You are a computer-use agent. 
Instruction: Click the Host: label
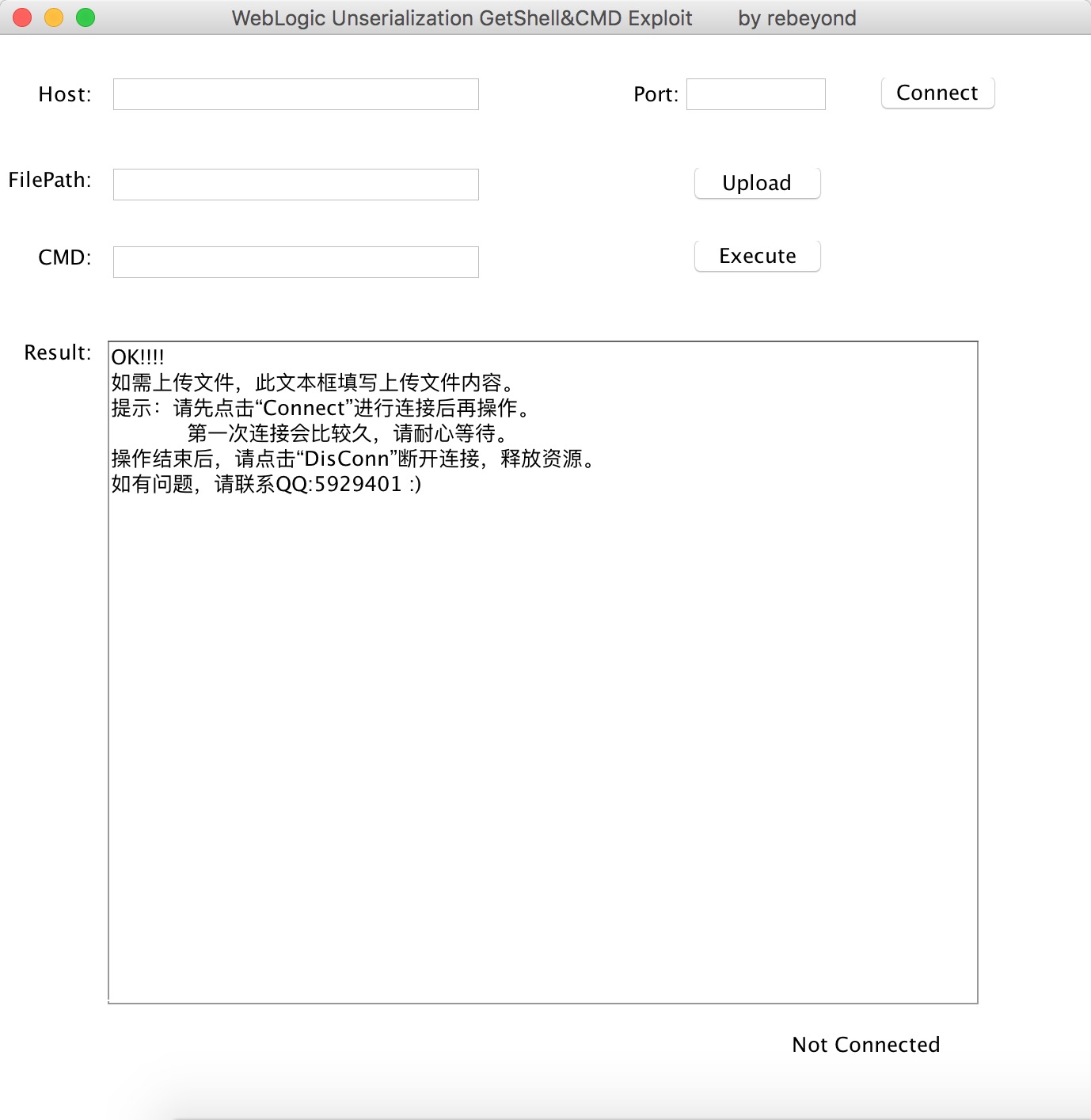(65, 94)
